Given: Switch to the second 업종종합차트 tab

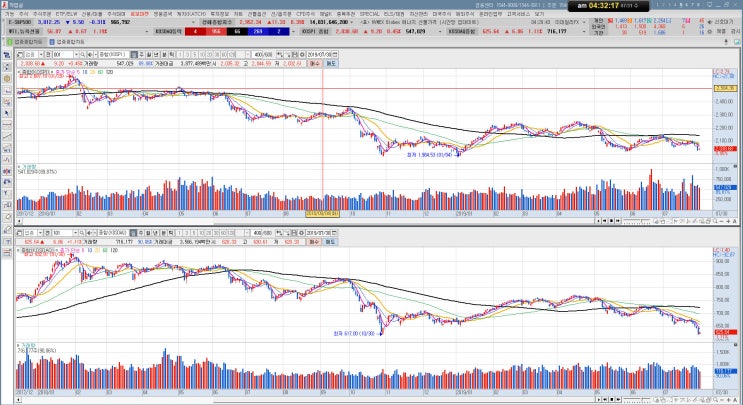Looking at the screenshot, I should tap(67, 42).
